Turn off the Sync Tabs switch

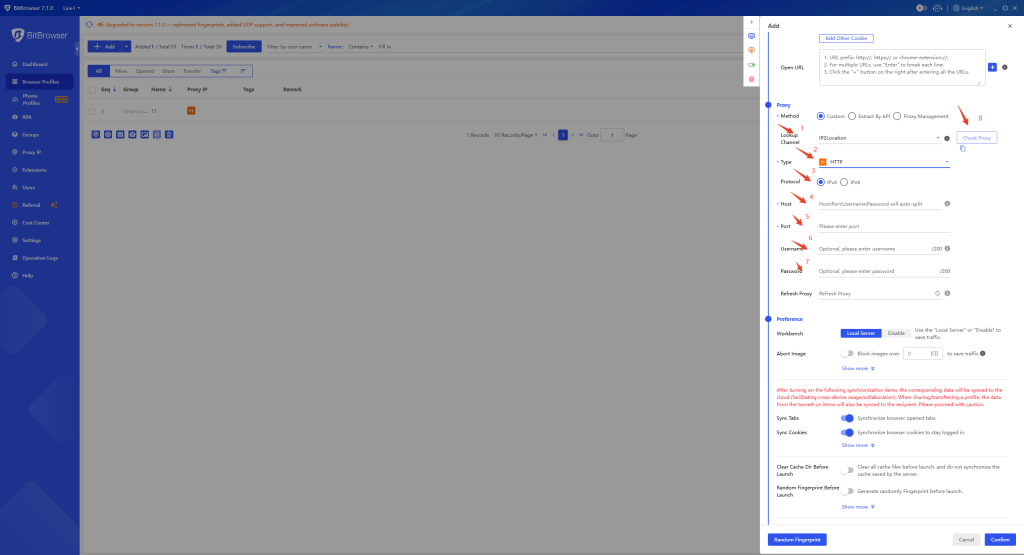point(848,418)
